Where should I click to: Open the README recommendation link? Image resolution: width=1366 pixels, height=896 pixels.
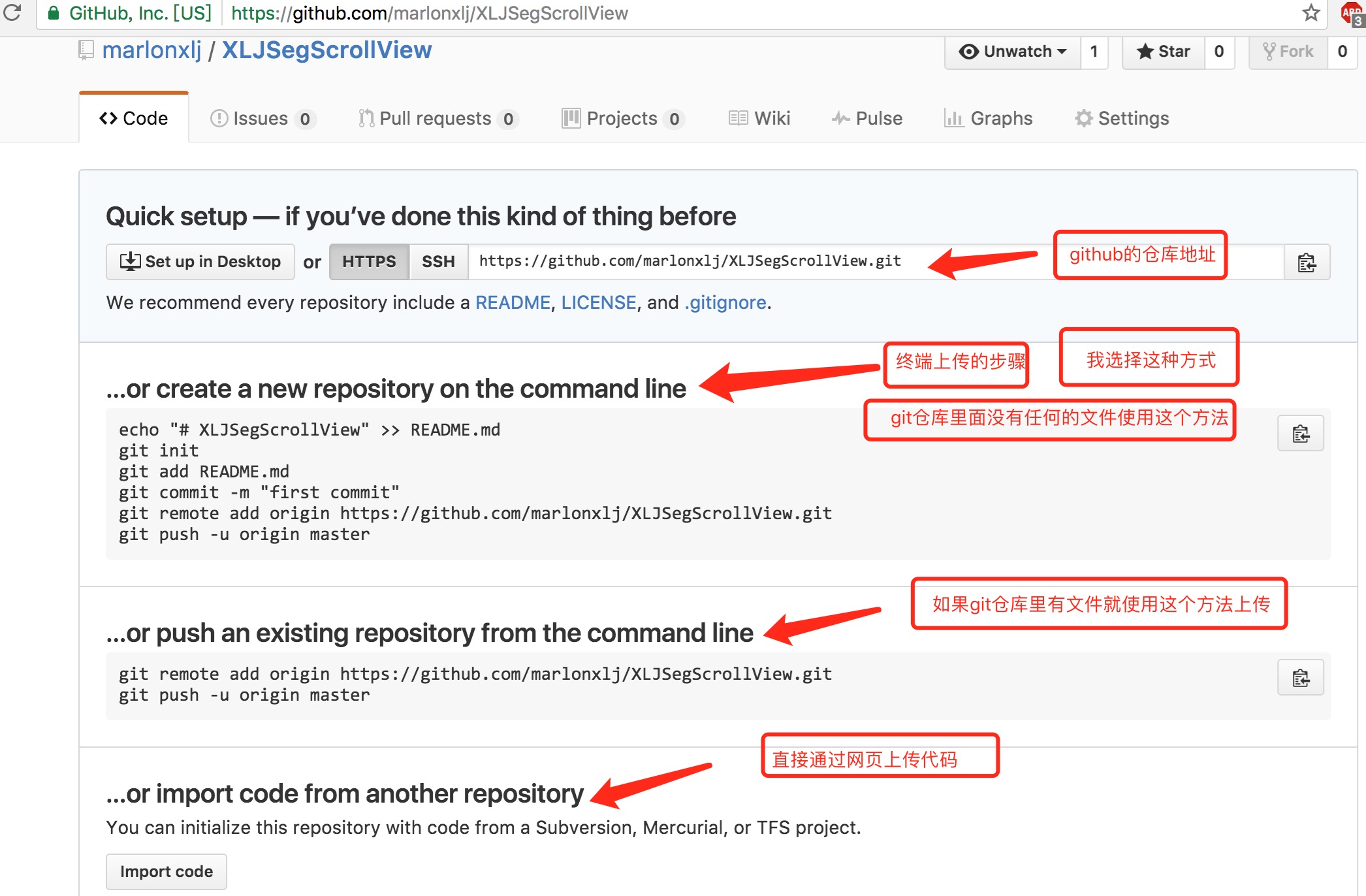coord(513,303)
